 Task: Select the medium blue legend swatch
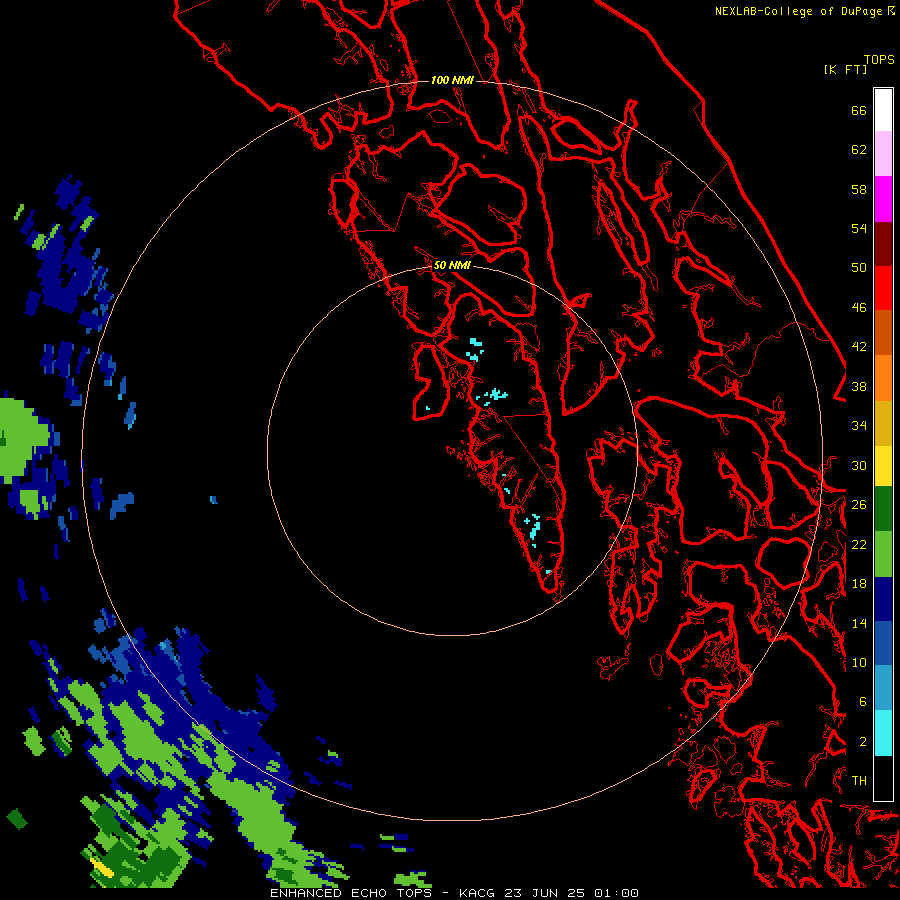[x=883, y=643]
